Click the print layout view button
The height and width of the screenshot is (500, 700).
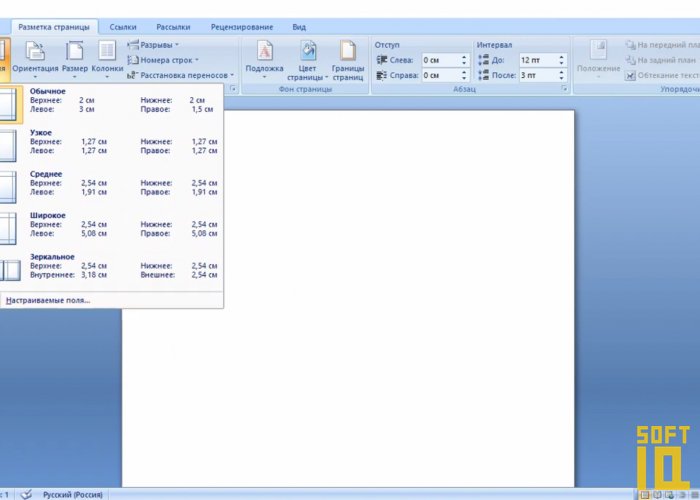[645, 495]
